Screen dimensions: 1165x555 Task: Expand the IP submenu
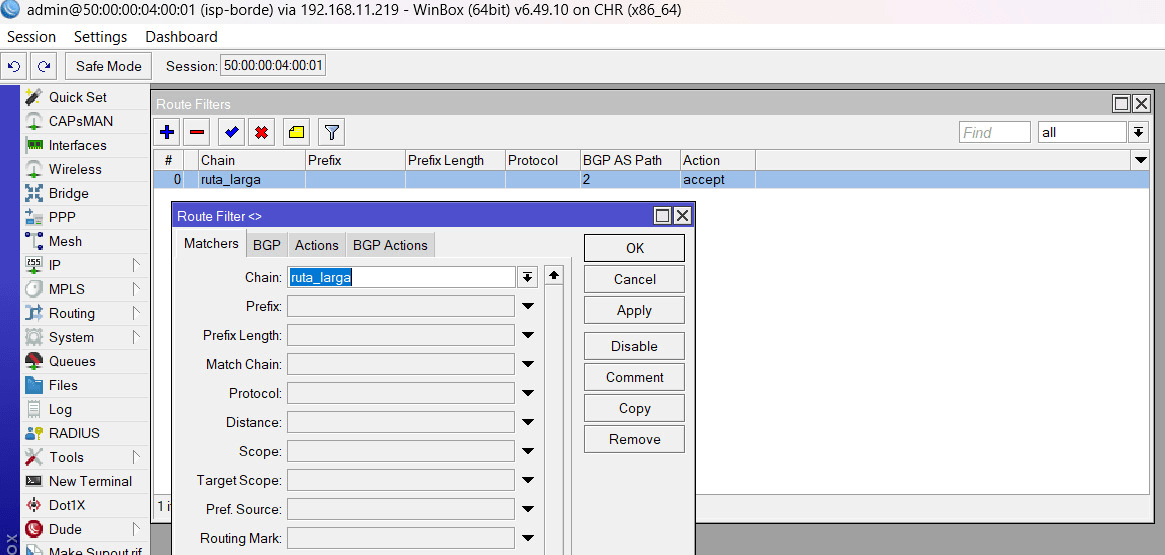(x=136, y=265)
